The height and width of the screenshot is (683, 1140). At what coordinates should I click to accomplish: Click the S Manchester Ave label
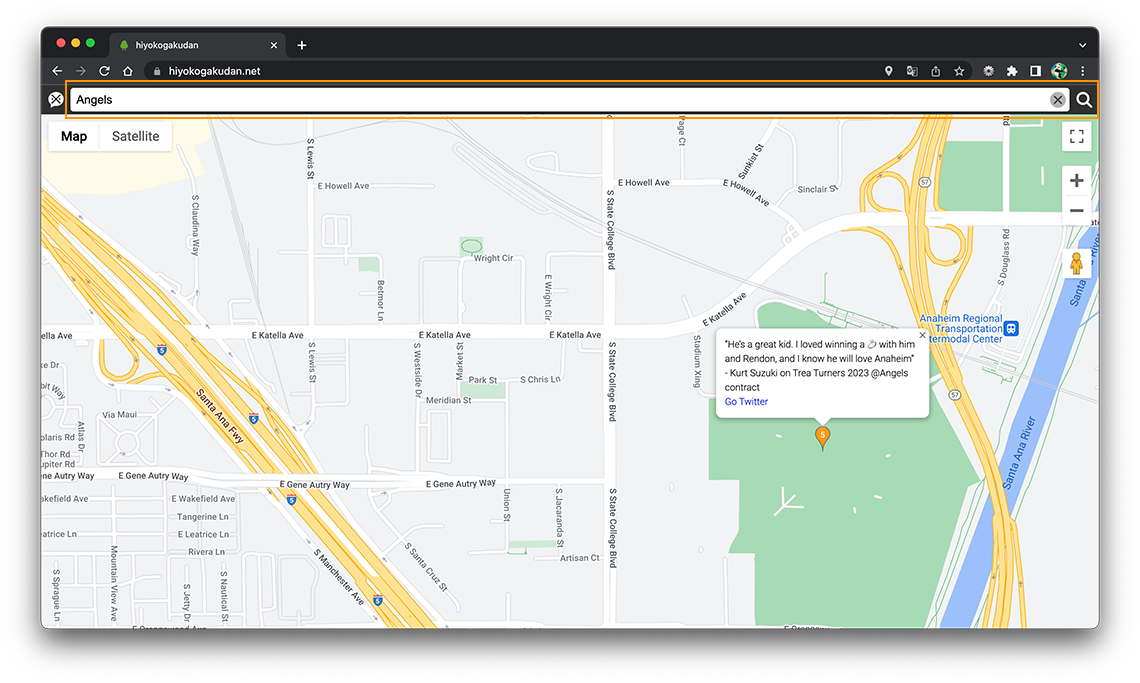(x=339, y=577)
